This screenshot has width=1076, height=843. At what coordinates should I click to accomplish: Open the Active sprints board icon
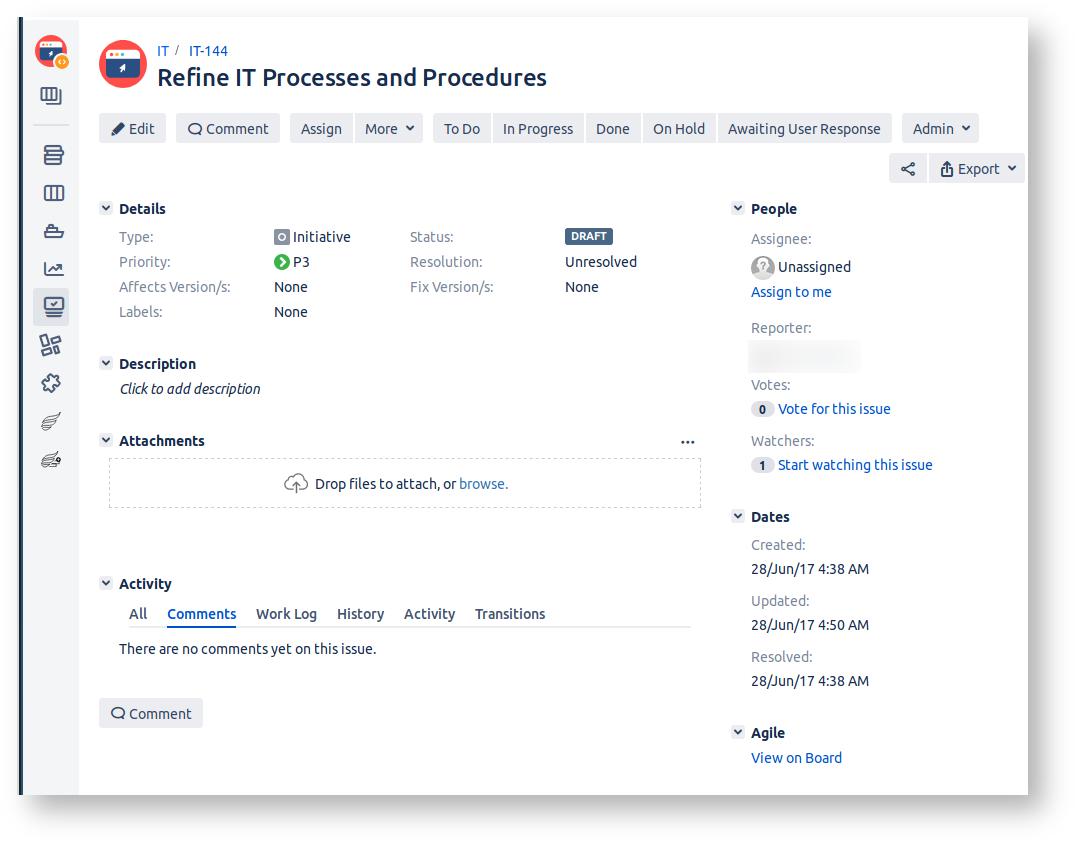pyautogui.click(x=52, y=193)
